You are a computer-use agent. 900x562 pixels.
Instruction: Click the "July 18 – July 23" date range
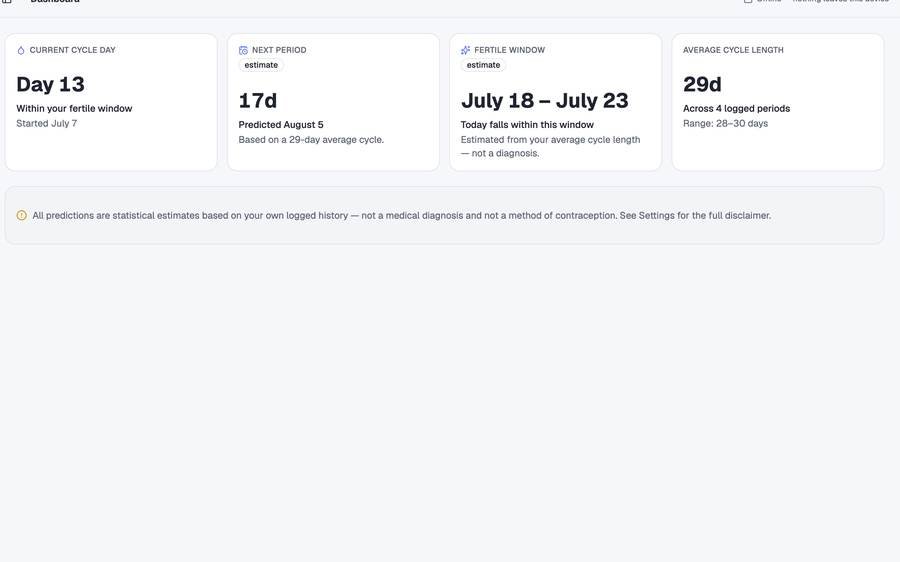click(x=545, y=100)
